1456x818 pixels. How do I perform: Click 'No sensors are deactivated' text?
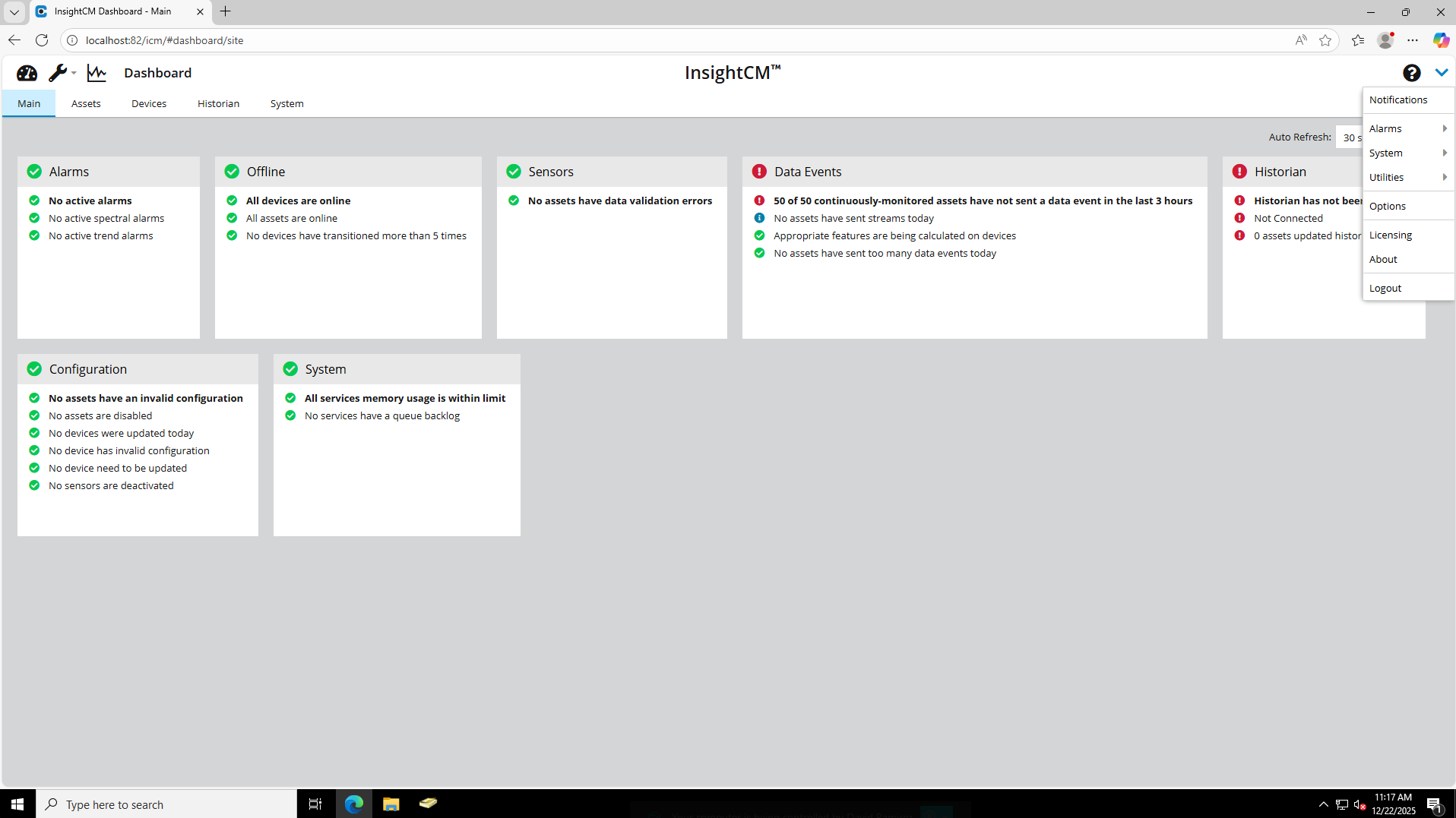tap(111, 485)
